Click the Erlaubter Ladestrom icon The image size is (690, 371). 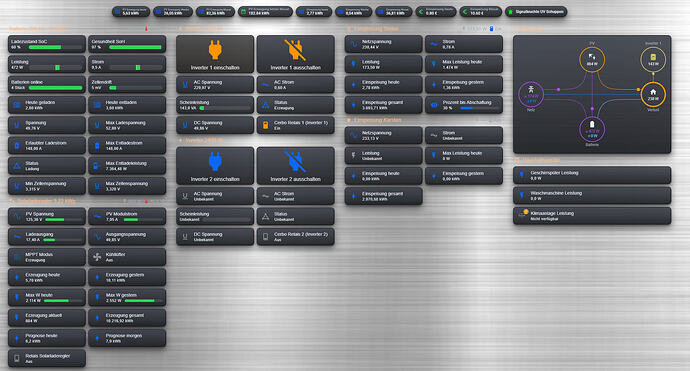pos(17,145)
